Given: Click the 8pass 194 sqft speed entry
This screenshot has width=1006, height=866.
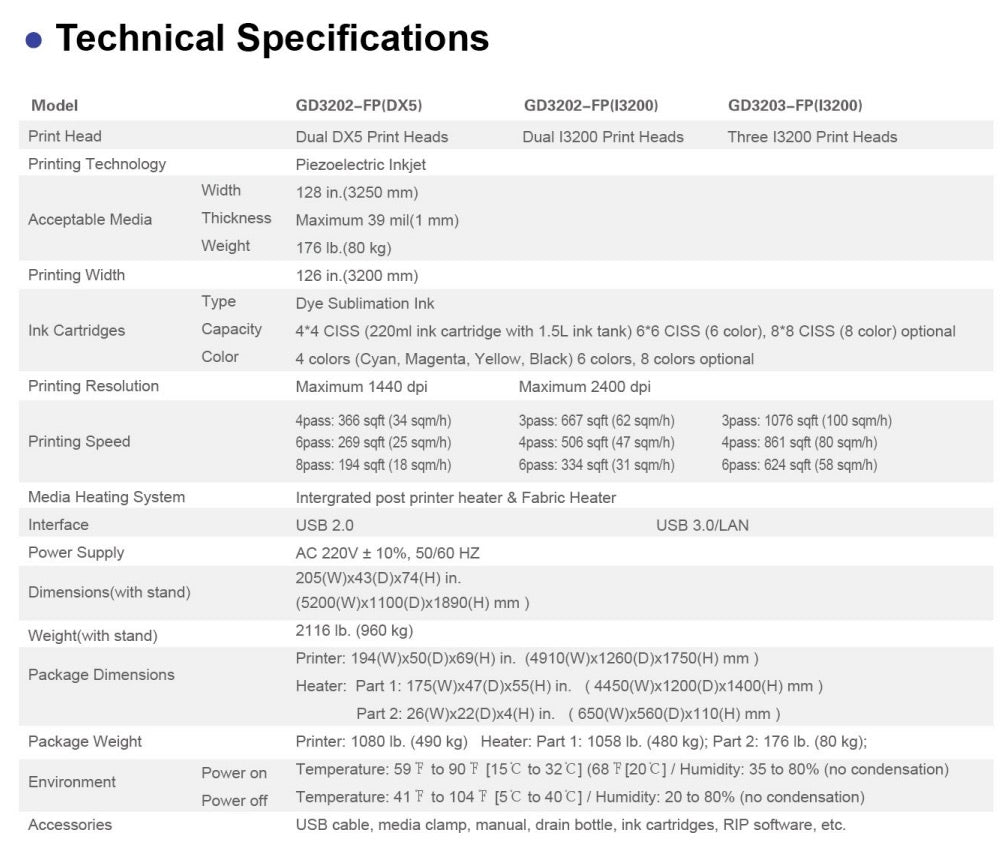Looking at the screenshot, I should [373, 465].
